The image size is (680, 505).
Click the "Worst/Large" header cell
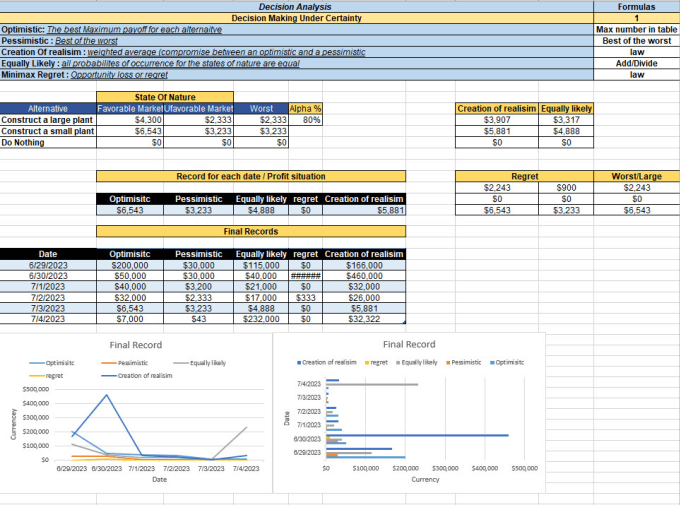pos(636,176)
